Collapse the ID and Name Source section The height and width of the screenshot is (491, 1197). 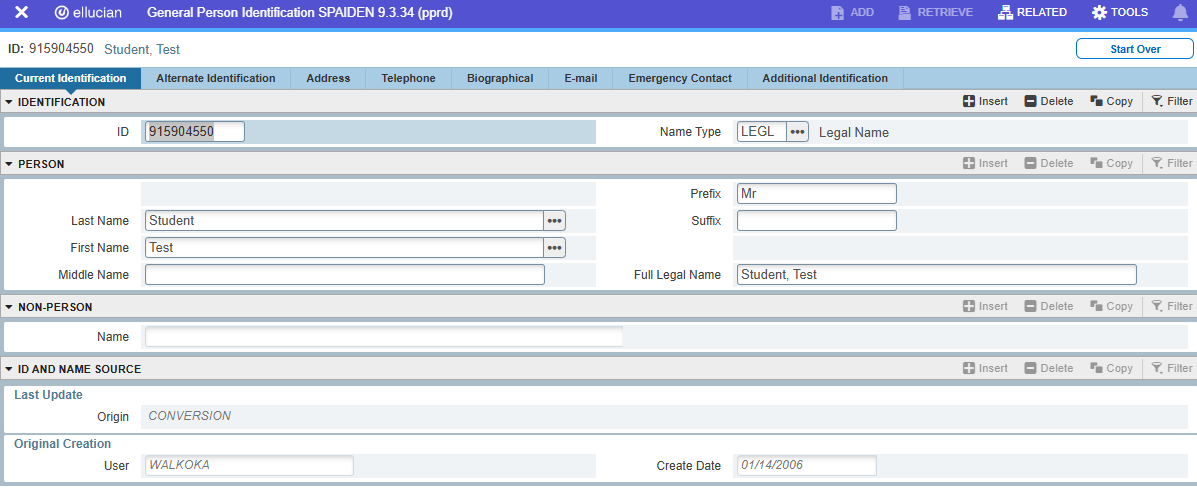[x=9, y=369]
